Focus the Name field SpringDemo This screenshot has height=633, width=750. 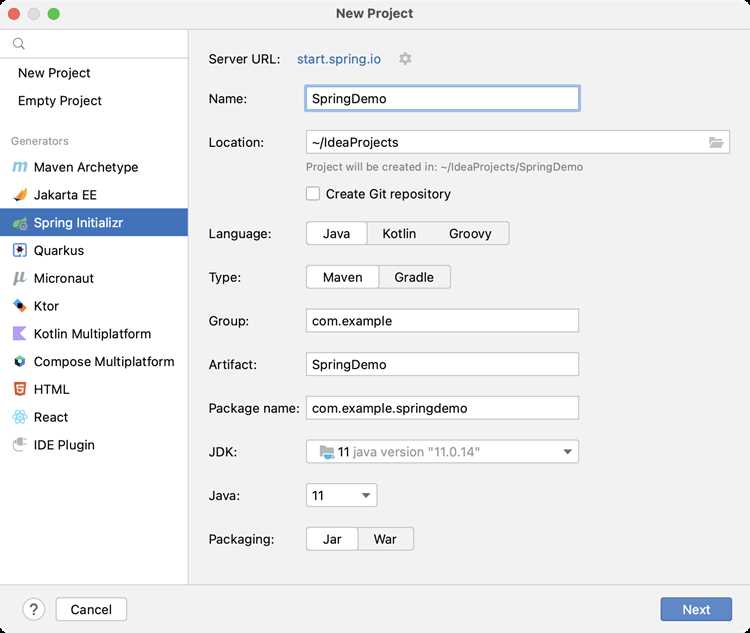point(442,99)
